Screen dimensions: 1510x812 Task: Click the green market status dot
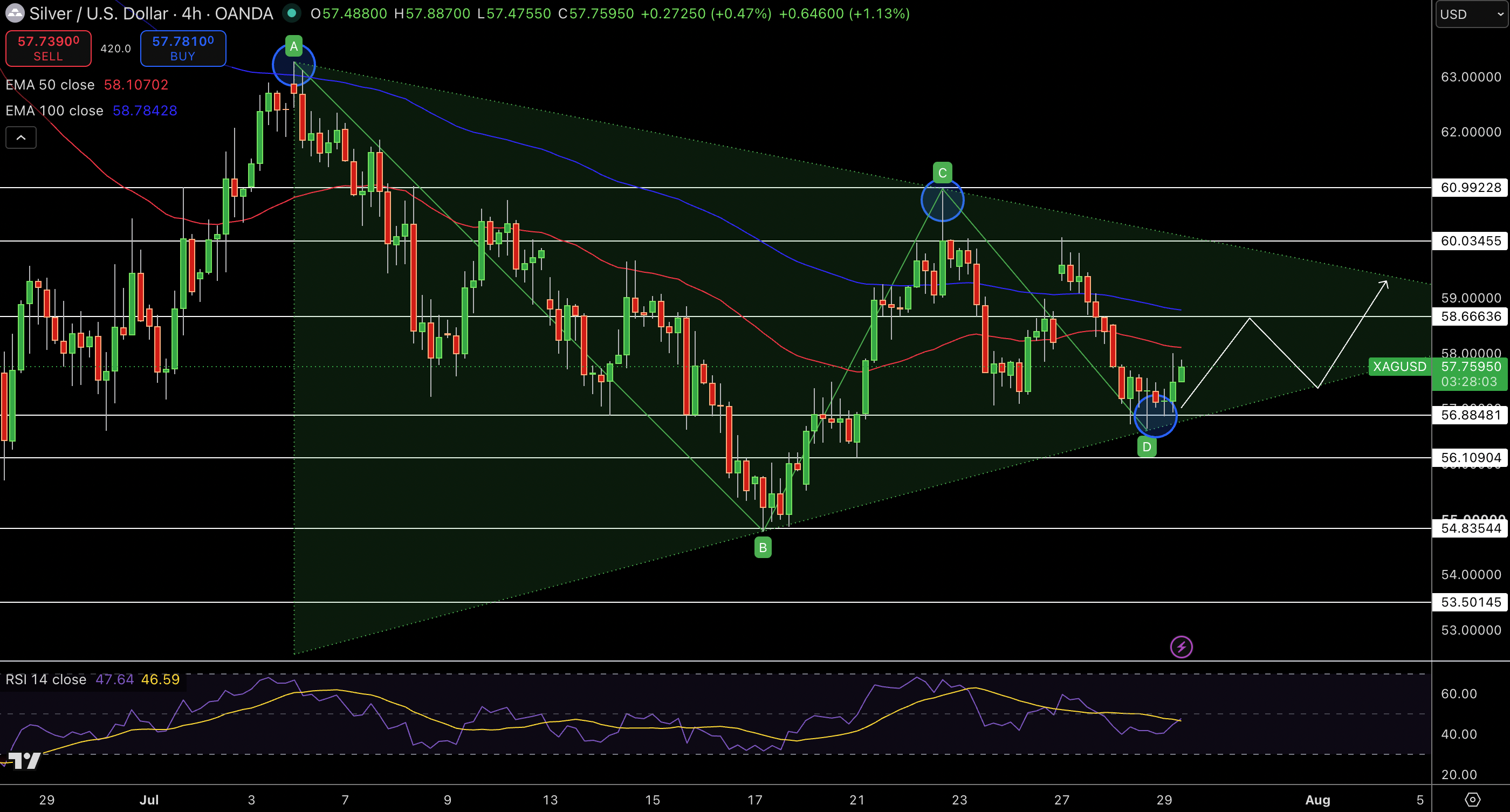pos(291,13)
